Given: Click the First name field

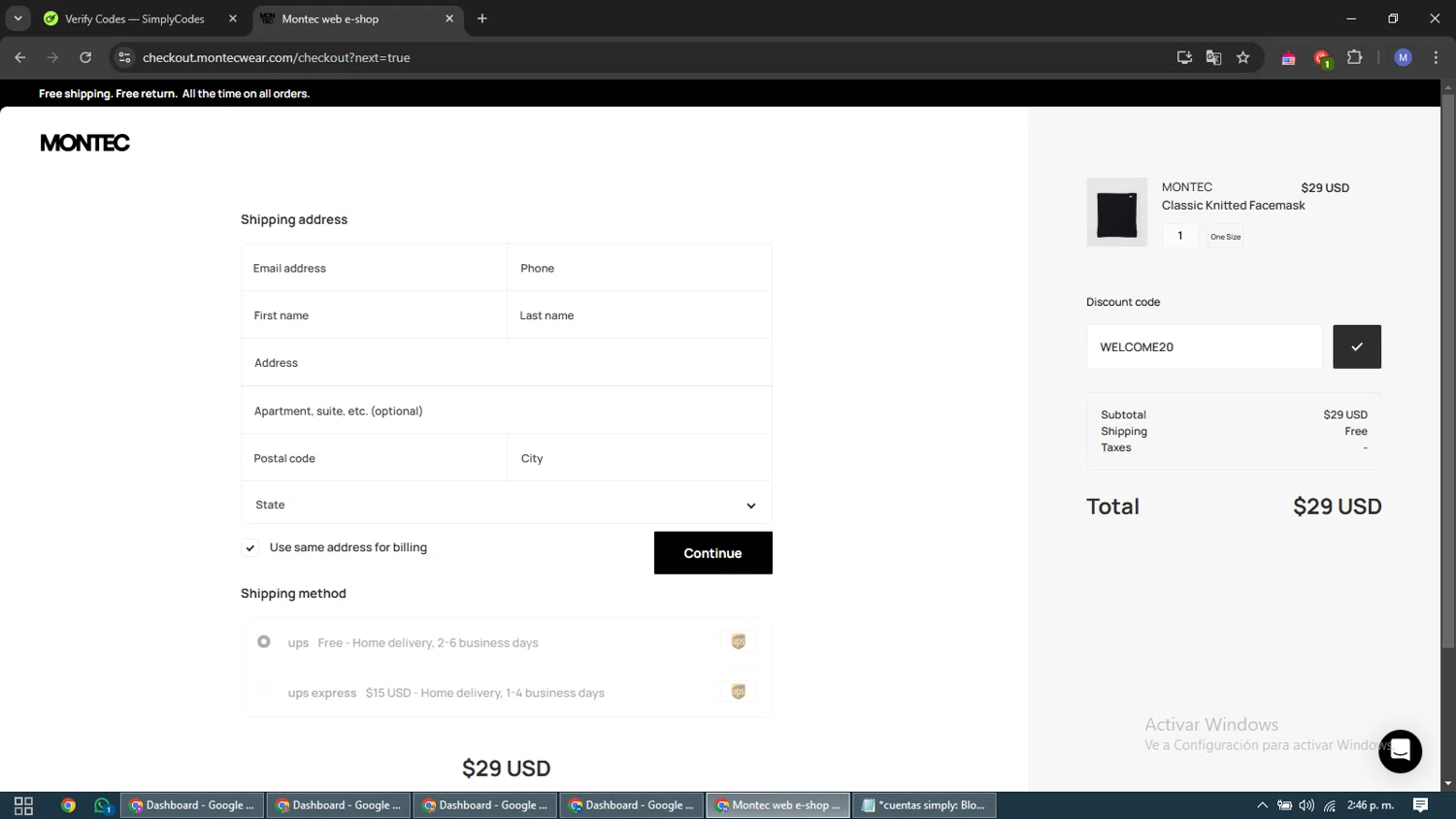Looking at the screenshot, I should pyautogui.click(x=375, y=315).
